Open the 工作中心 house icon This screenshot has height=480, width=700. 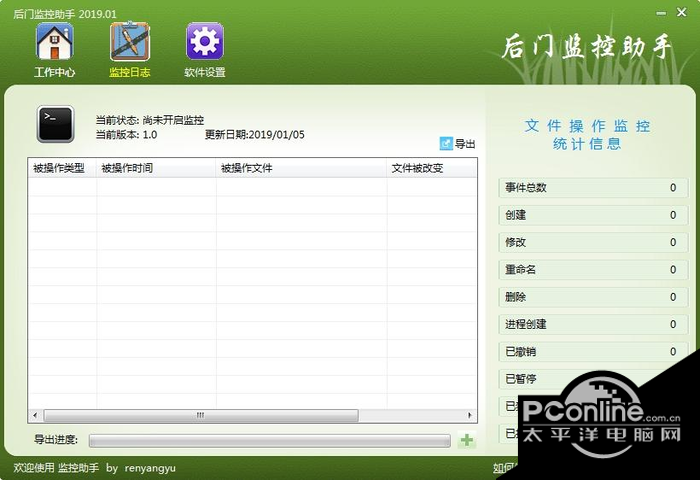[x=54, y=42]
